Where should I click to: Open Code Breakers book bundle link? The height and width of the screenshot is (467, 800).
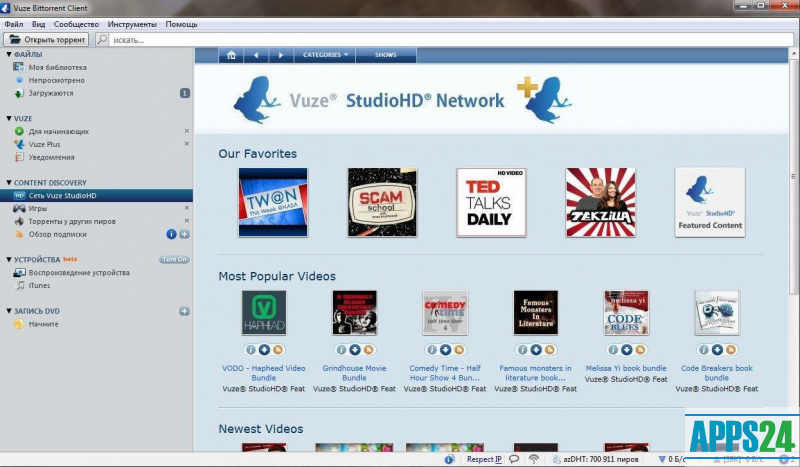[x=717, y=373]
